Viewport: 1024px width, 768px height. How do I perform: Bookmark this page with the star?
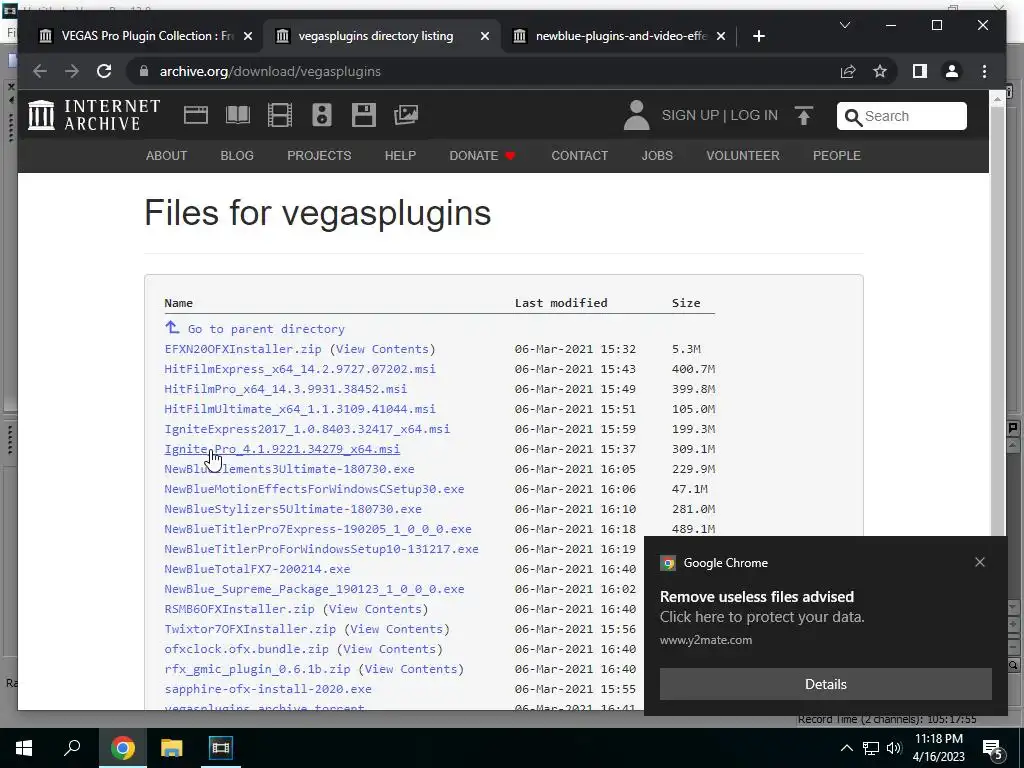click(x=880, y=71)
